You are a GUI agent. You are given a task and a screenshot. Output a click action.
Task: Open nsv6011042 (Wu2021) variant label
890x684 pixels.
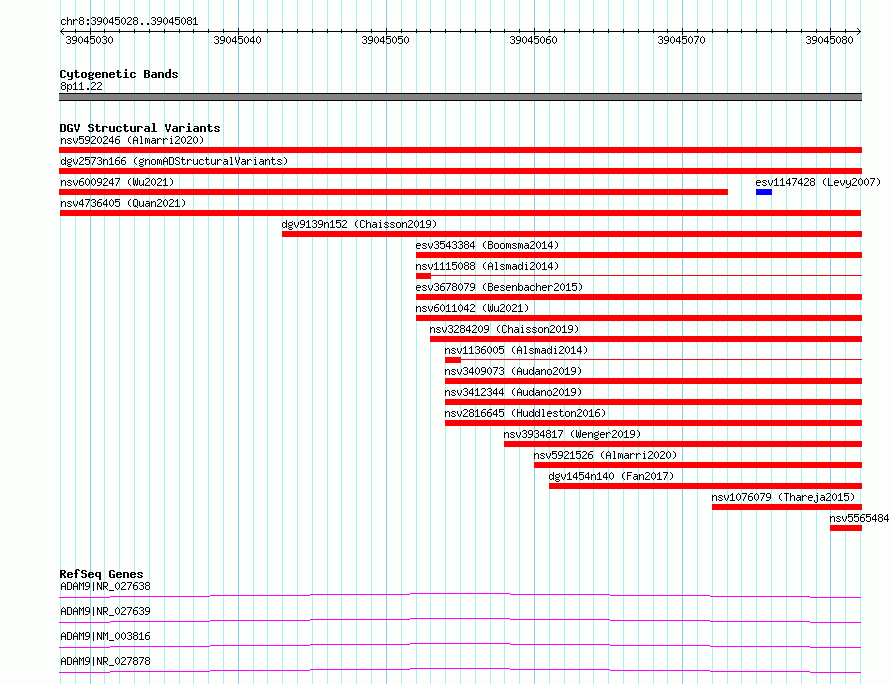click(472, 308)
